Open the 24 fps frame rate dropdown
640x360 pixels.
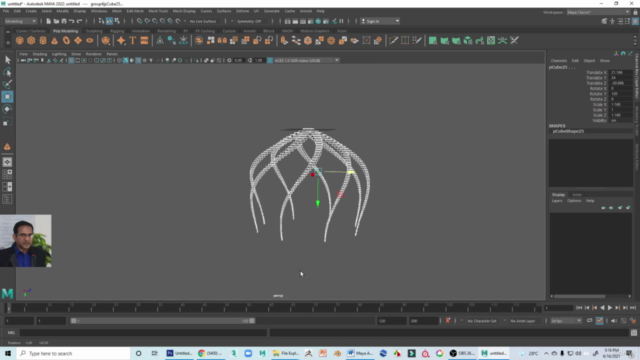click(566, 321)
